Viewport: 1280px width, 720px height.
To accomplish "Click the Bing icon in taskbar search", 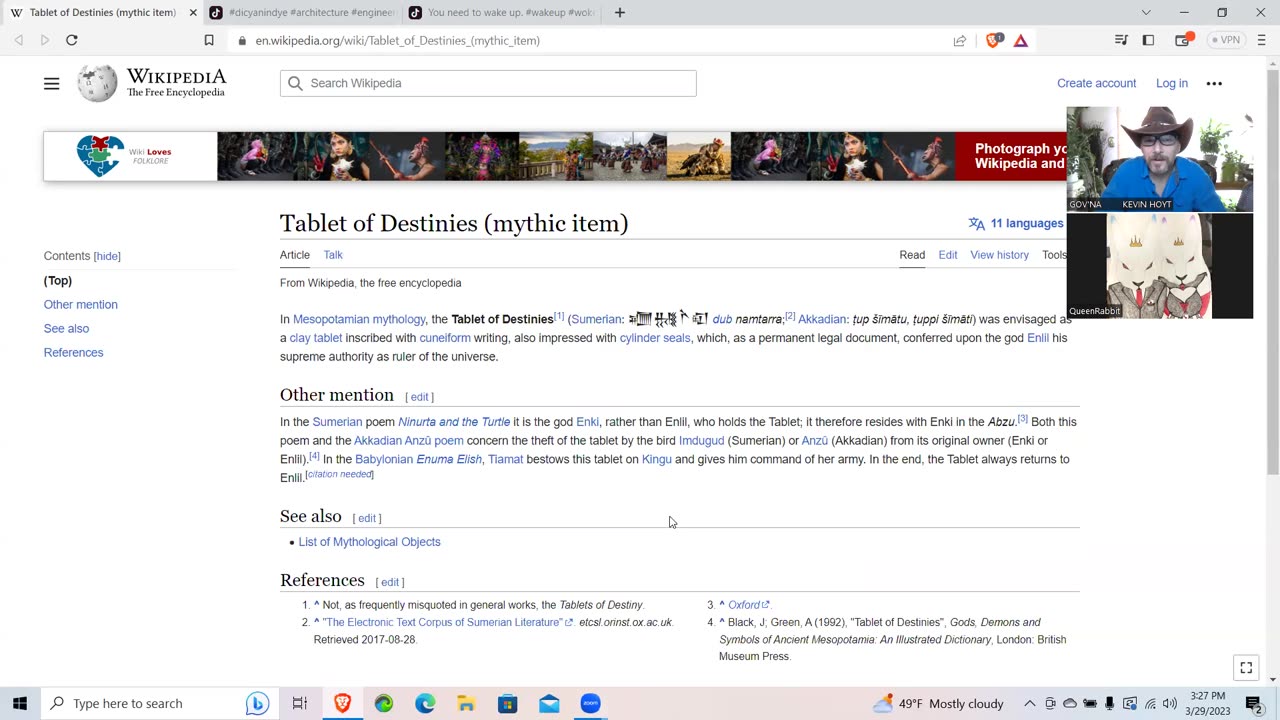I will (x=257, y=703).
